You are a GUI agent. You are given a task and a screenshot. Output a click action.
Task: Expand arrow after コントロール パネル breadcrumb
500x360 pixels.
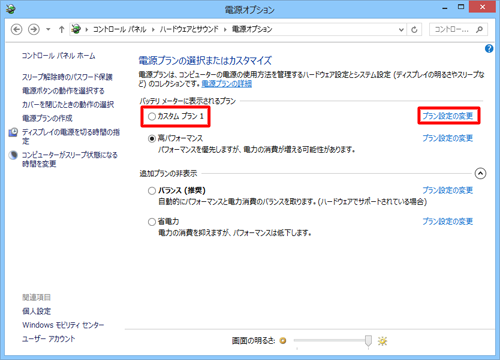153,29
